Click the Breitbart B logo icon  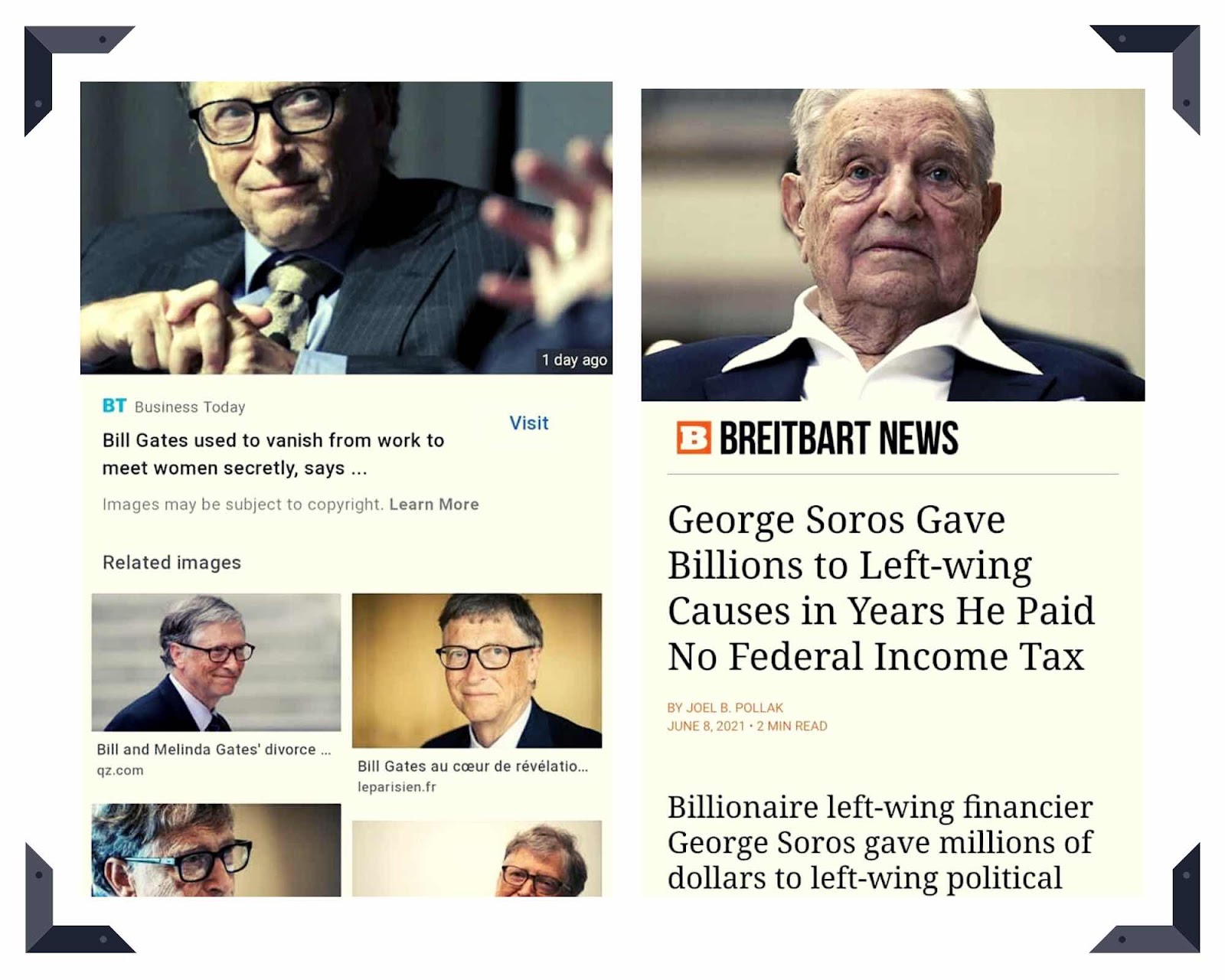click(x=694, y=437)
